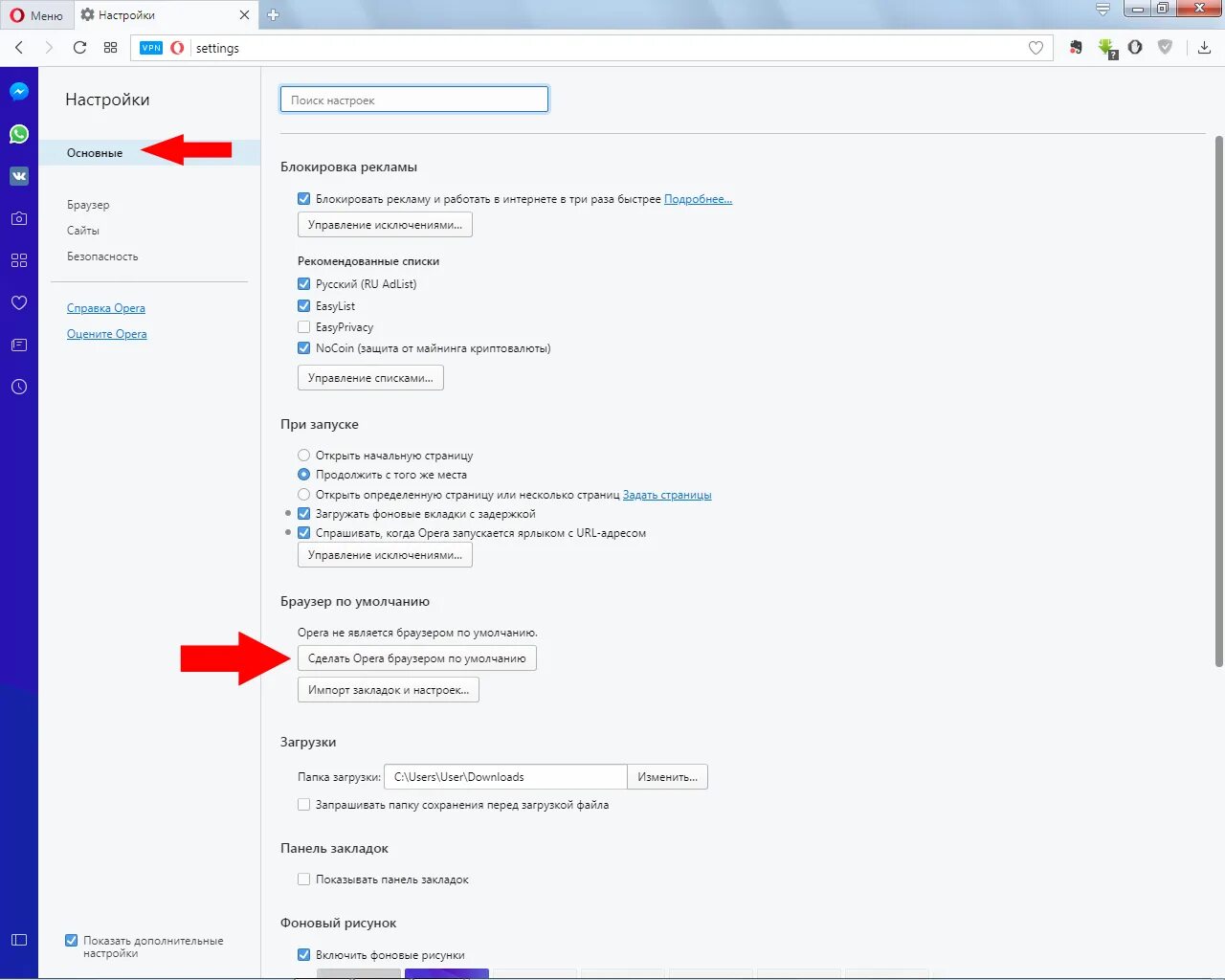Toggle Блокировать рекламу checkbox
The width and height of the screenshot is (1225, 980).
coord(303,199)
